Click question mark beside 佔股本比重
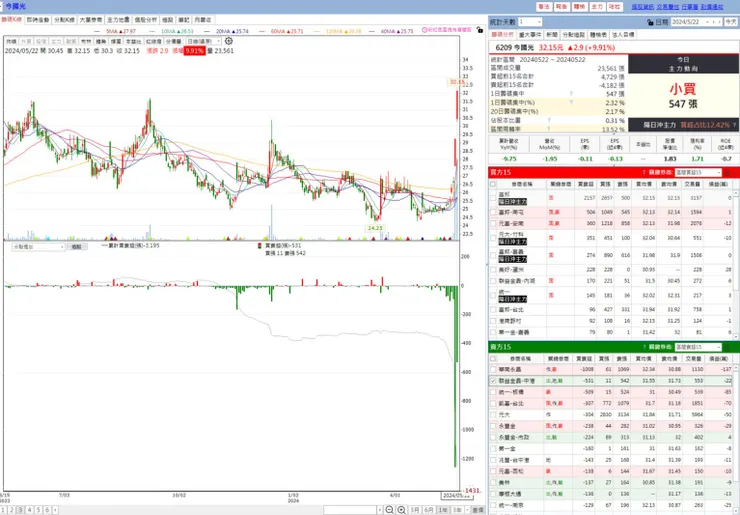Image resolution: width=740 pixels, height=515 pixels. pos(549,120)
